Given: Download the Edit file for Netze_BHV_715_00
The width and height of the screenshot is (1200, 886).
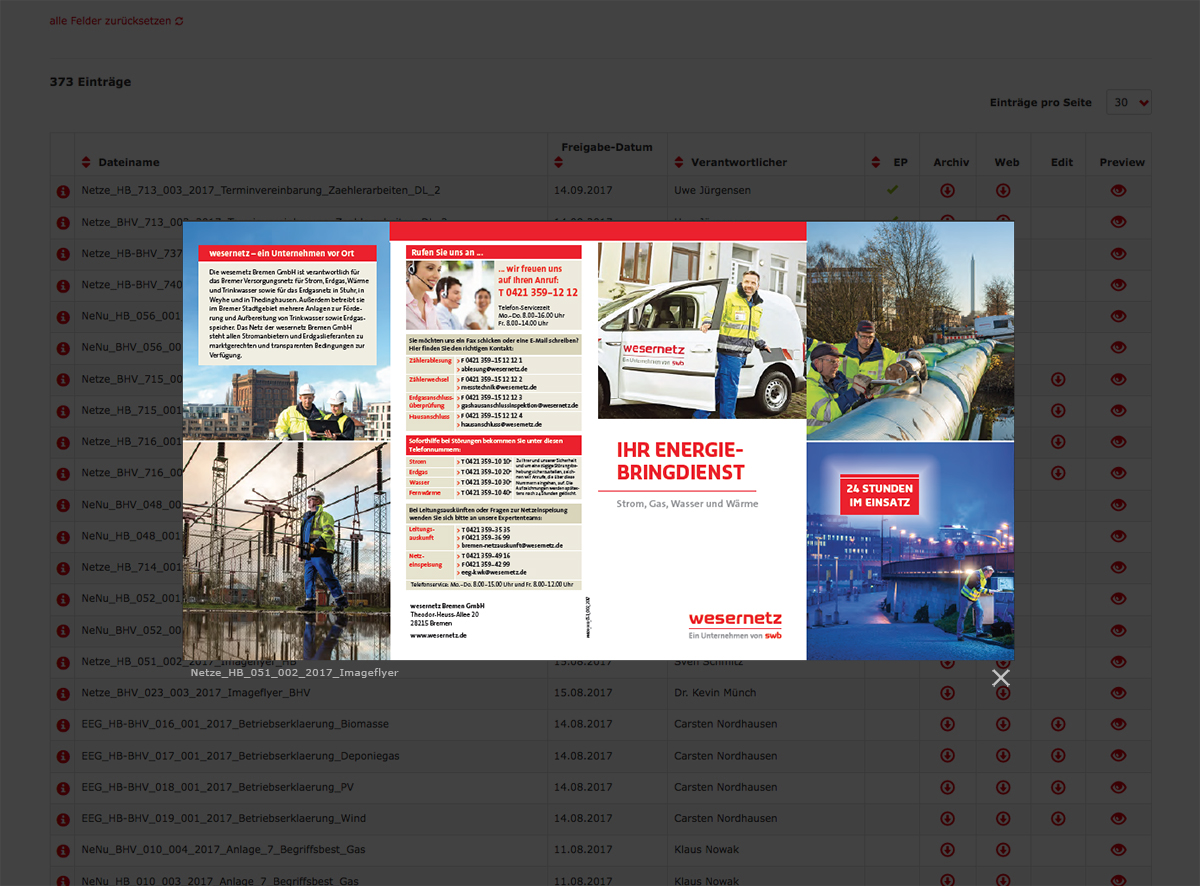Looking at the screenshot, I should pos(1058,380).
